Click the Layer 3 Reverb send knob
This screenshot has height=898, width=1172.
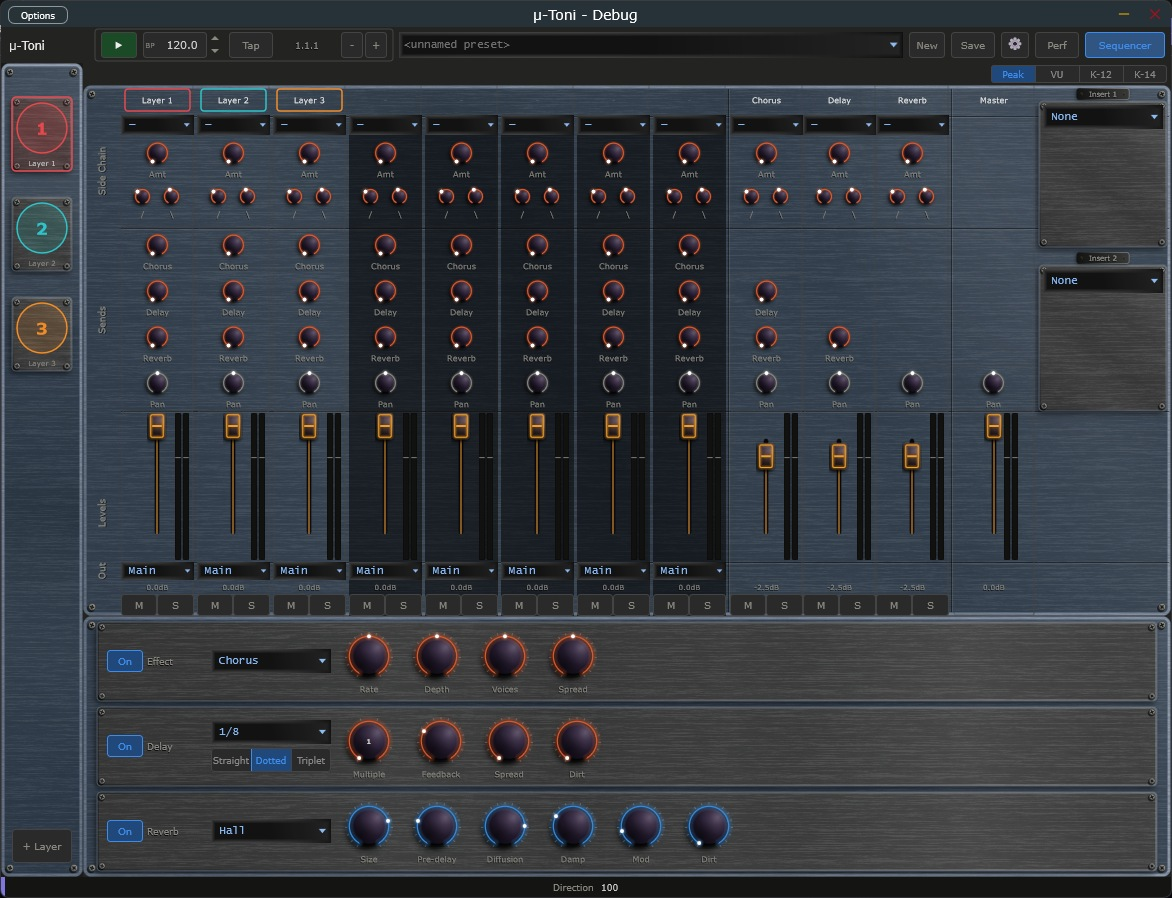[x=309, y=338]
